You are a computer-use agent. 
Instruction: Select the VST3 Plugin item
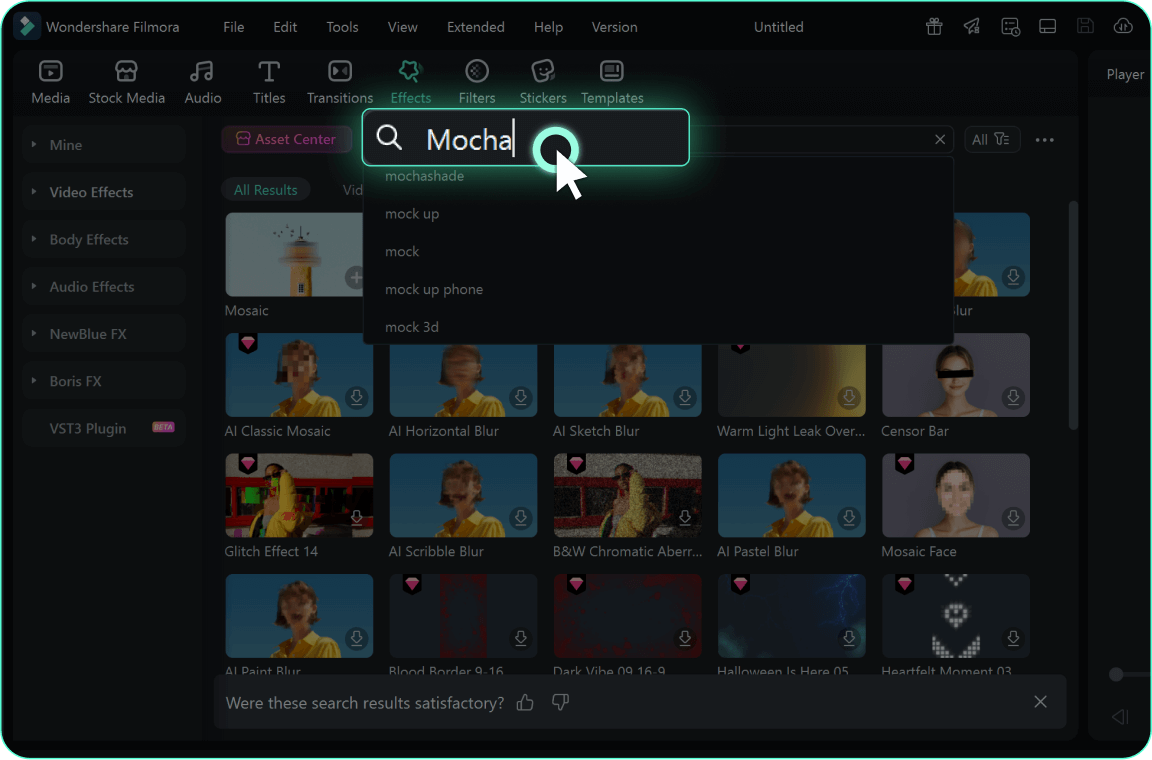[x=104, y=429]
